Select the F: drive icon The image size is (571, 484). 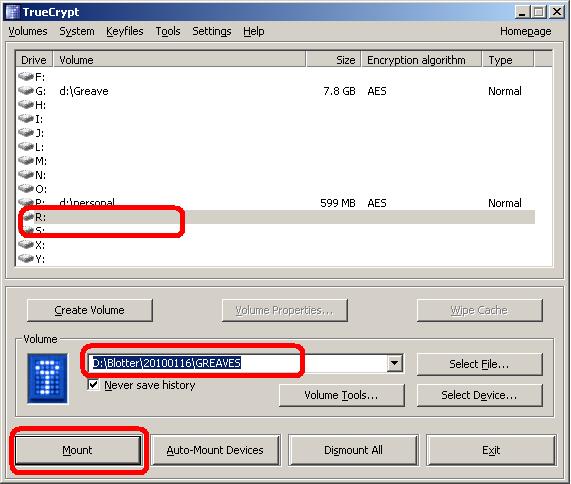pos(26,76)
